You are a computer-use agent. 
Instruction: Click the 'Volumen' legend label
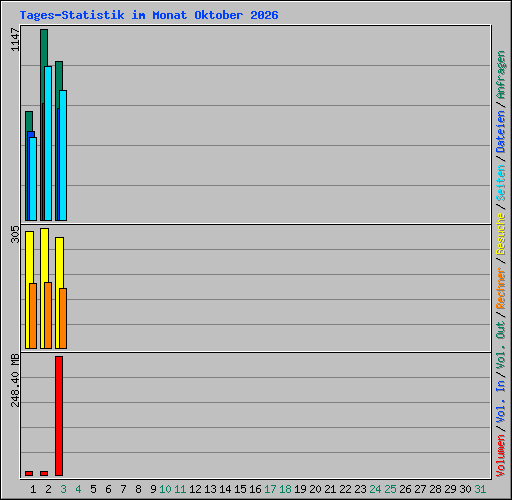coord(500,456)
